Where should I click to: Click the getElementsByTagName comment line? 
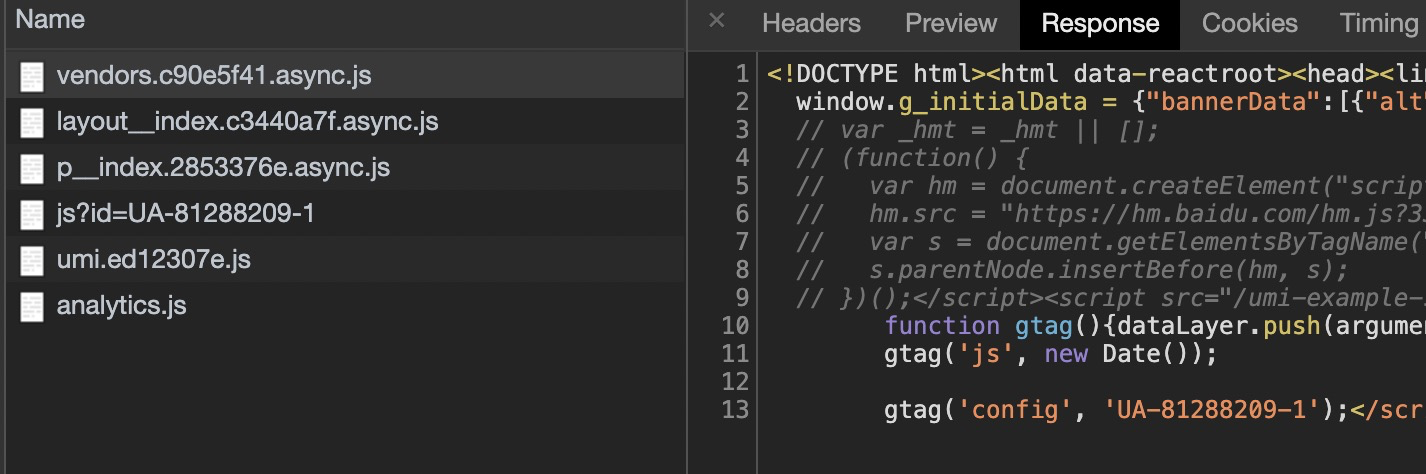(1110, 242)
